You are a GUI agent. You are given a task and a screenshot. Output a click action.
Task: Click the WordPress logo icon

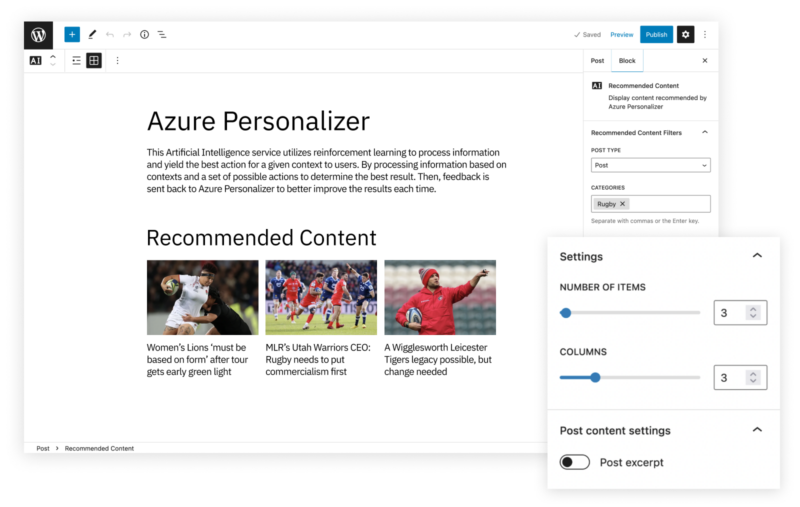(x=38, y=35)
